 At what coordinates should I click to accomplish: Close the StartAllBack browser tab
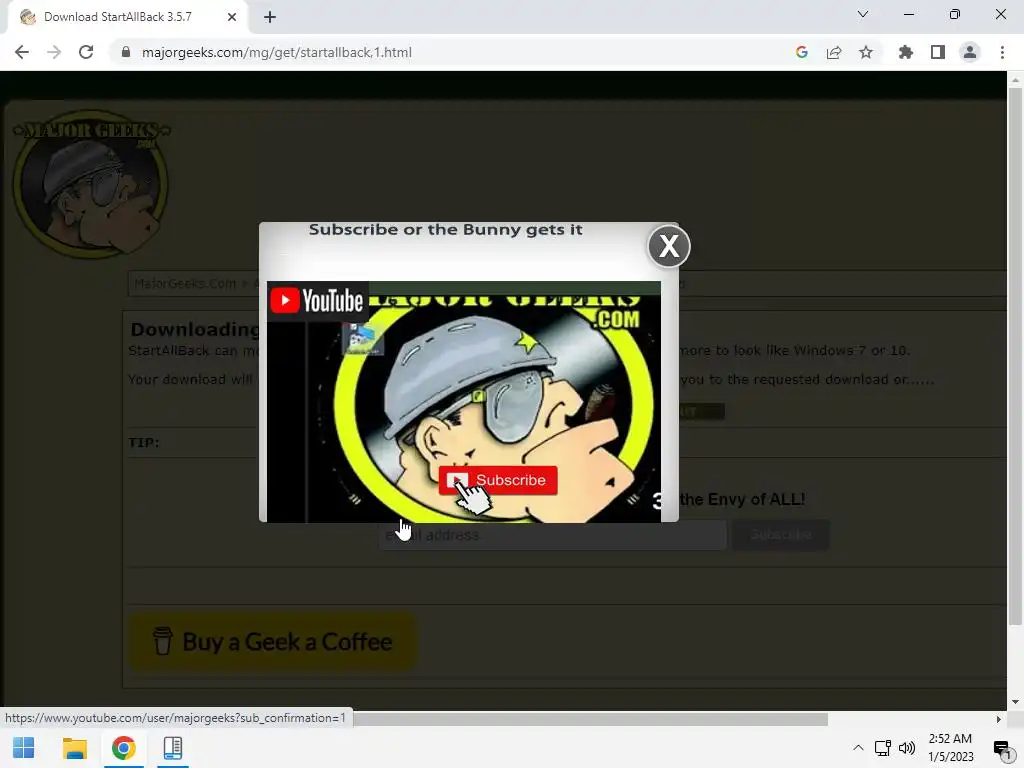tap(232, 17)
